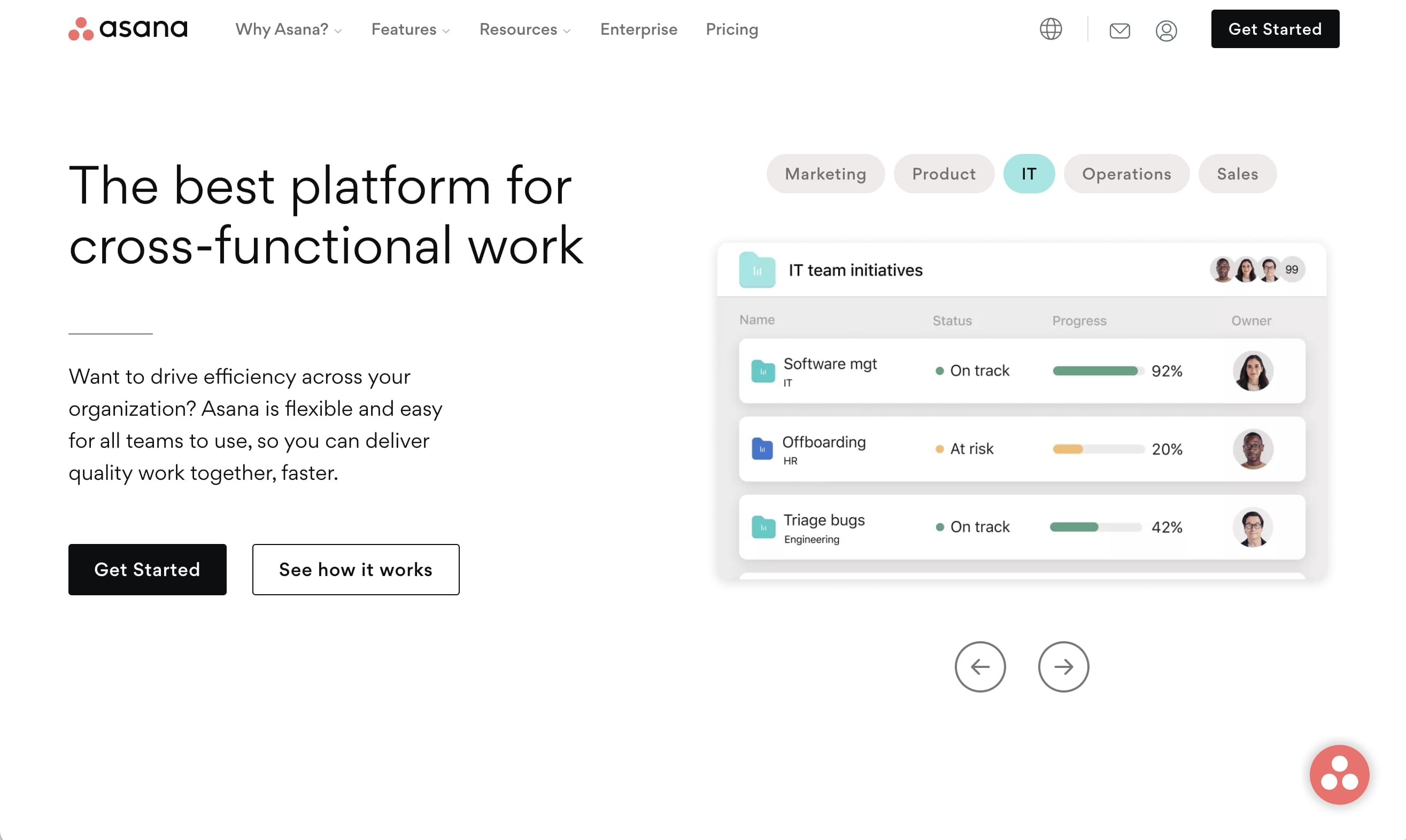Screen dimensions: 1406x840
Task: Select the Marketing department tab
Action: point(826,173)
